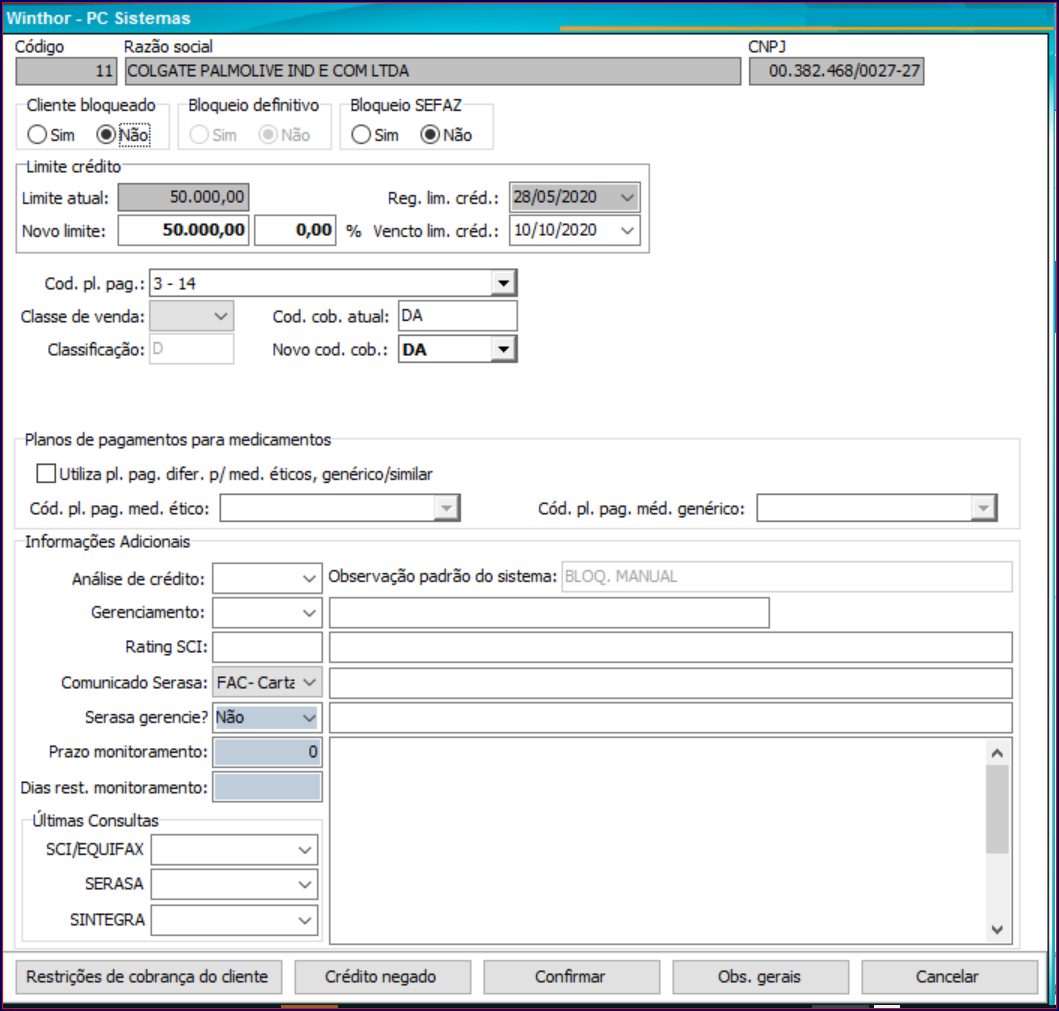Click Restrições de cobrança do cliente button

tap(149, 977)
